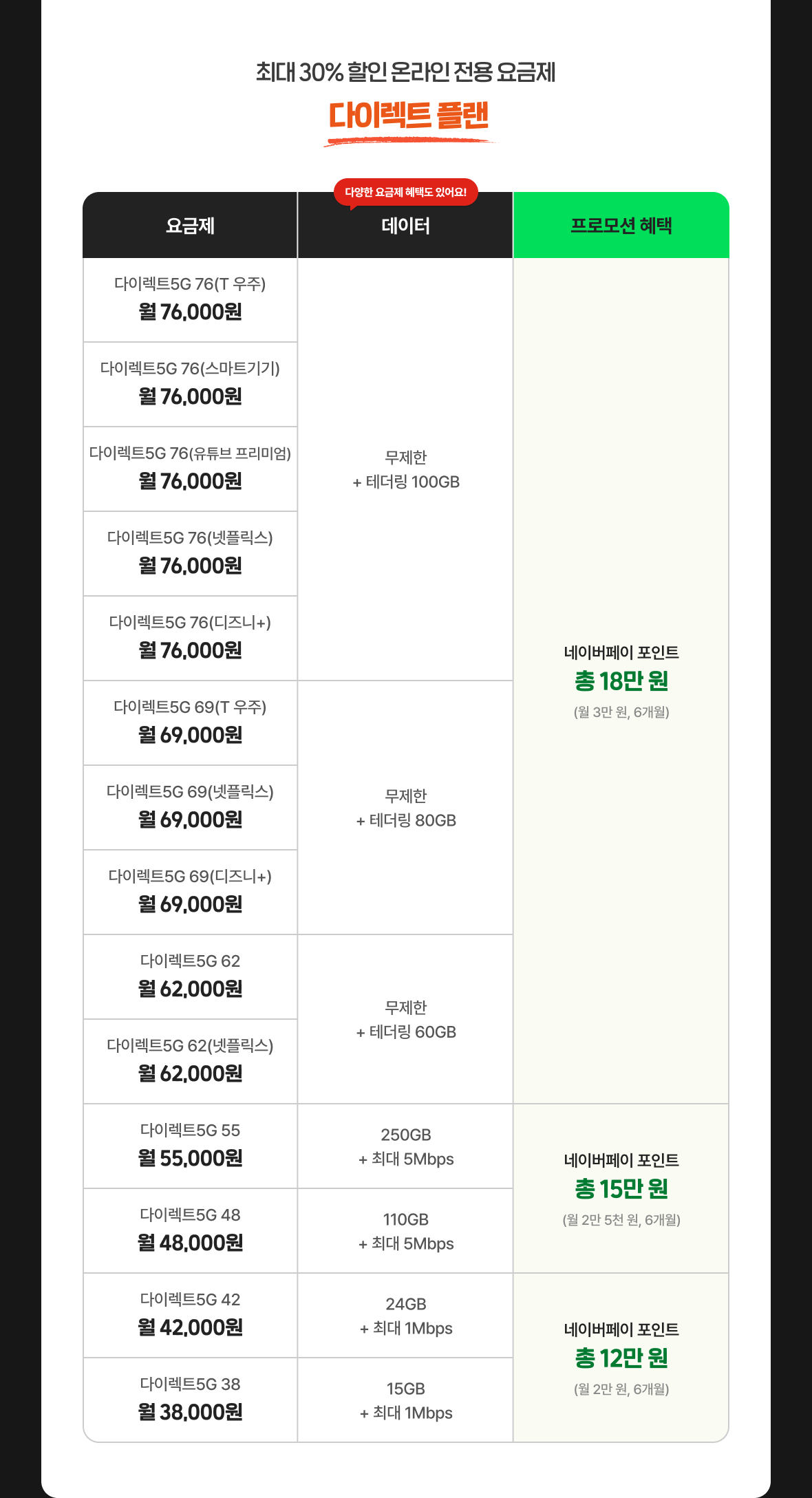
Task: Pick the 다이렉트5G 76(넷플릭스) plan
Action: point(190,553)
